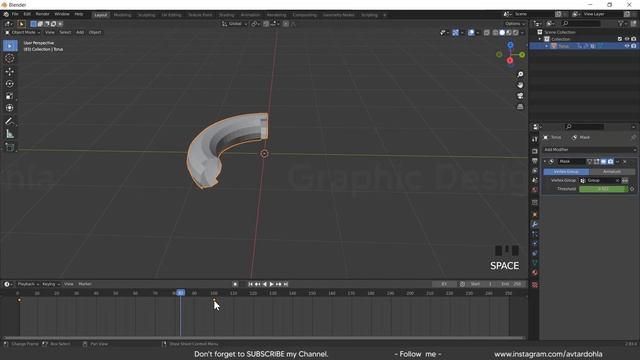This screenshot has height=360, width=640.
Task: Open the Texture properties checker tab
Action: [535, 285]
